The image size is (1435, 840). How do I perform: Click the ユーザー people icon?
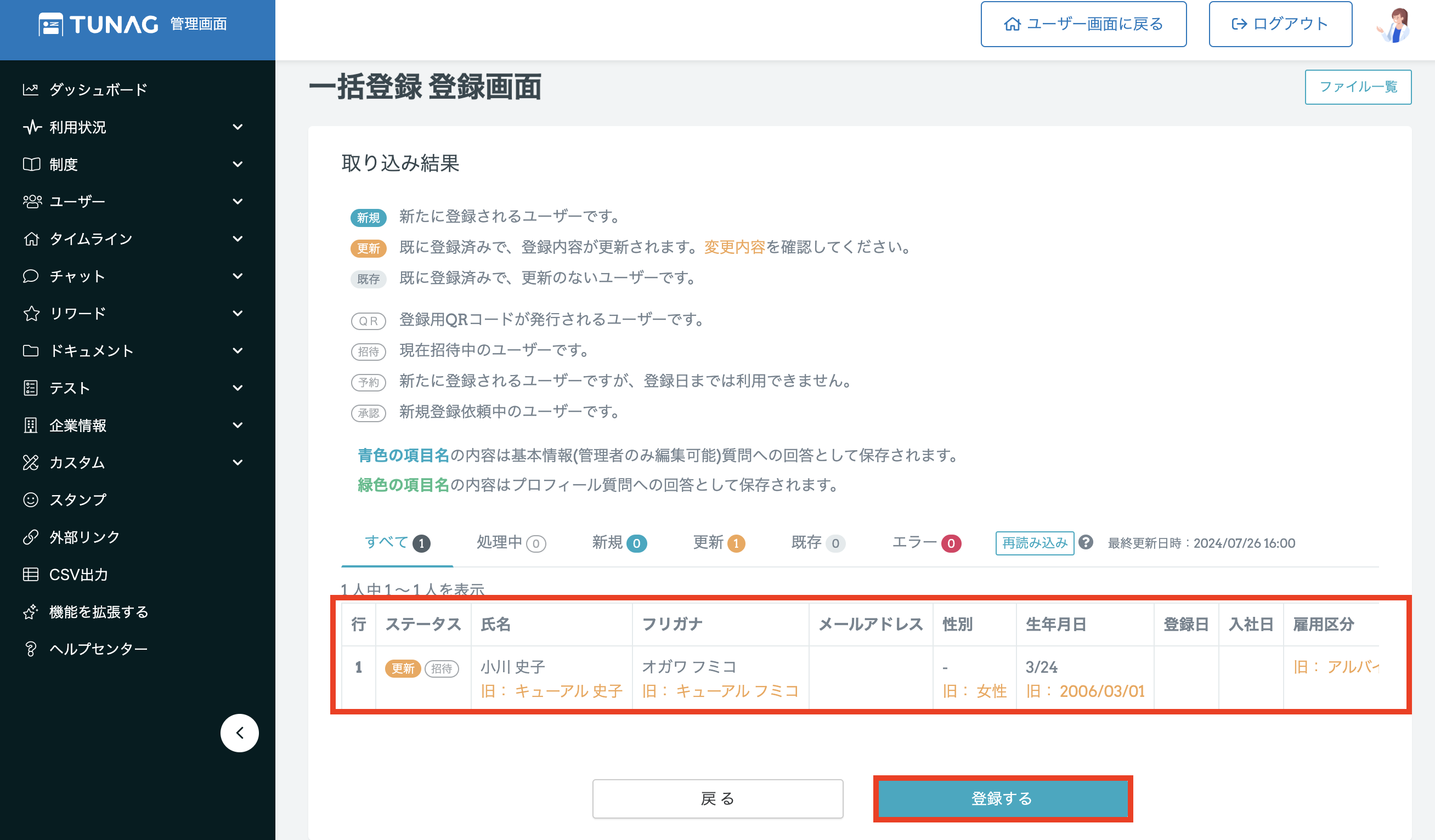tap(32, 201)
